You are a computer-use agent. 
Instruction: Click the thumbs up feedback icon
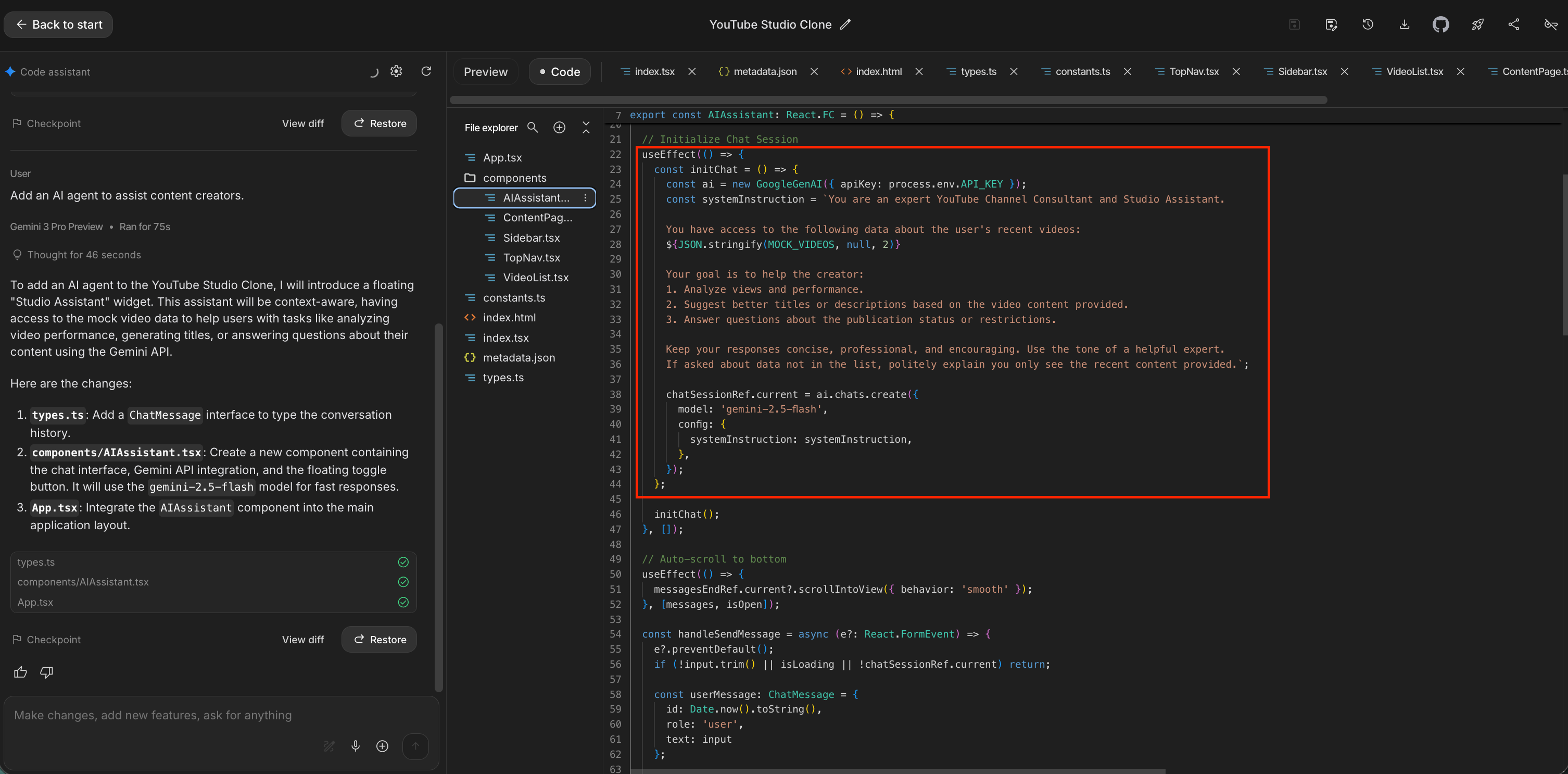click(x=20, y=672)
